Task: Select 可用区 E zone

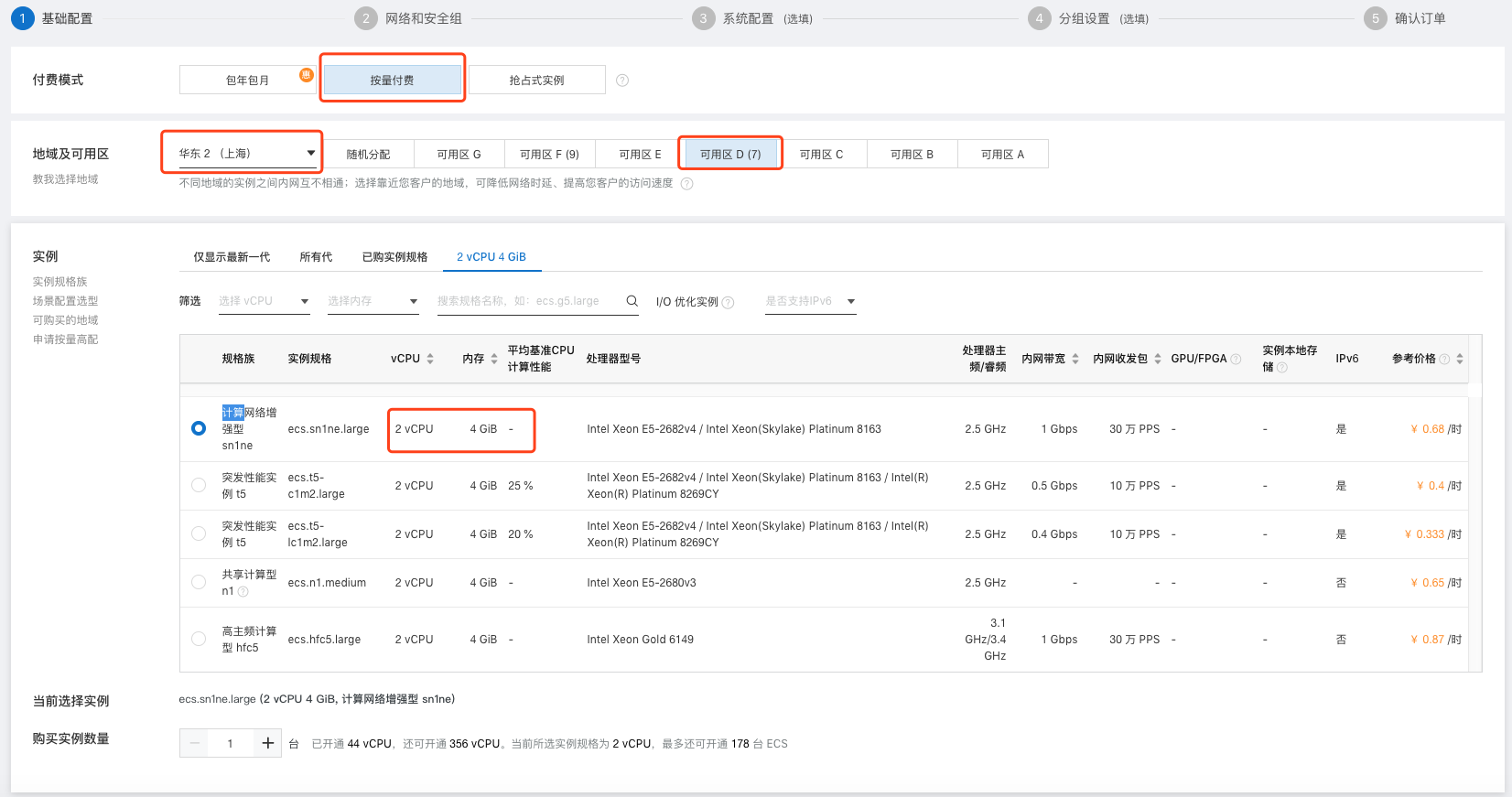Action: click(640, 154)
